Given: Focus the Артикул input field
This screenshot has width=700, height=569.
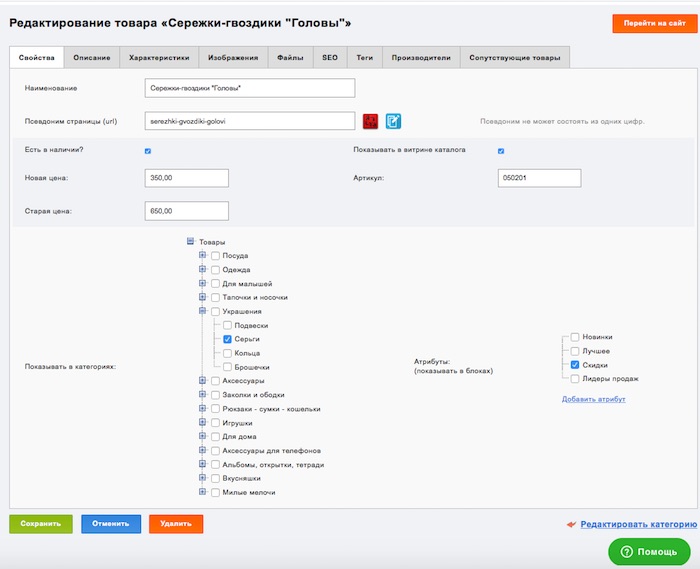Looking at the screenshot, I should coord(539,178).
